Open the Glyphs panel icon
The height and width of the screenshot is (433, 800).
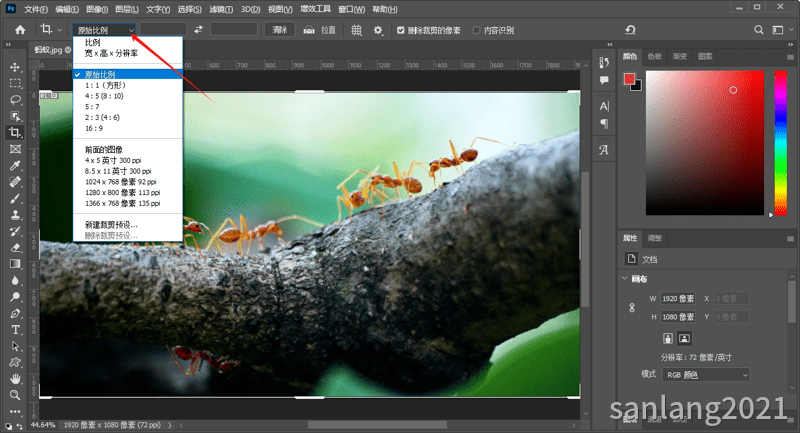click(604, 150)
